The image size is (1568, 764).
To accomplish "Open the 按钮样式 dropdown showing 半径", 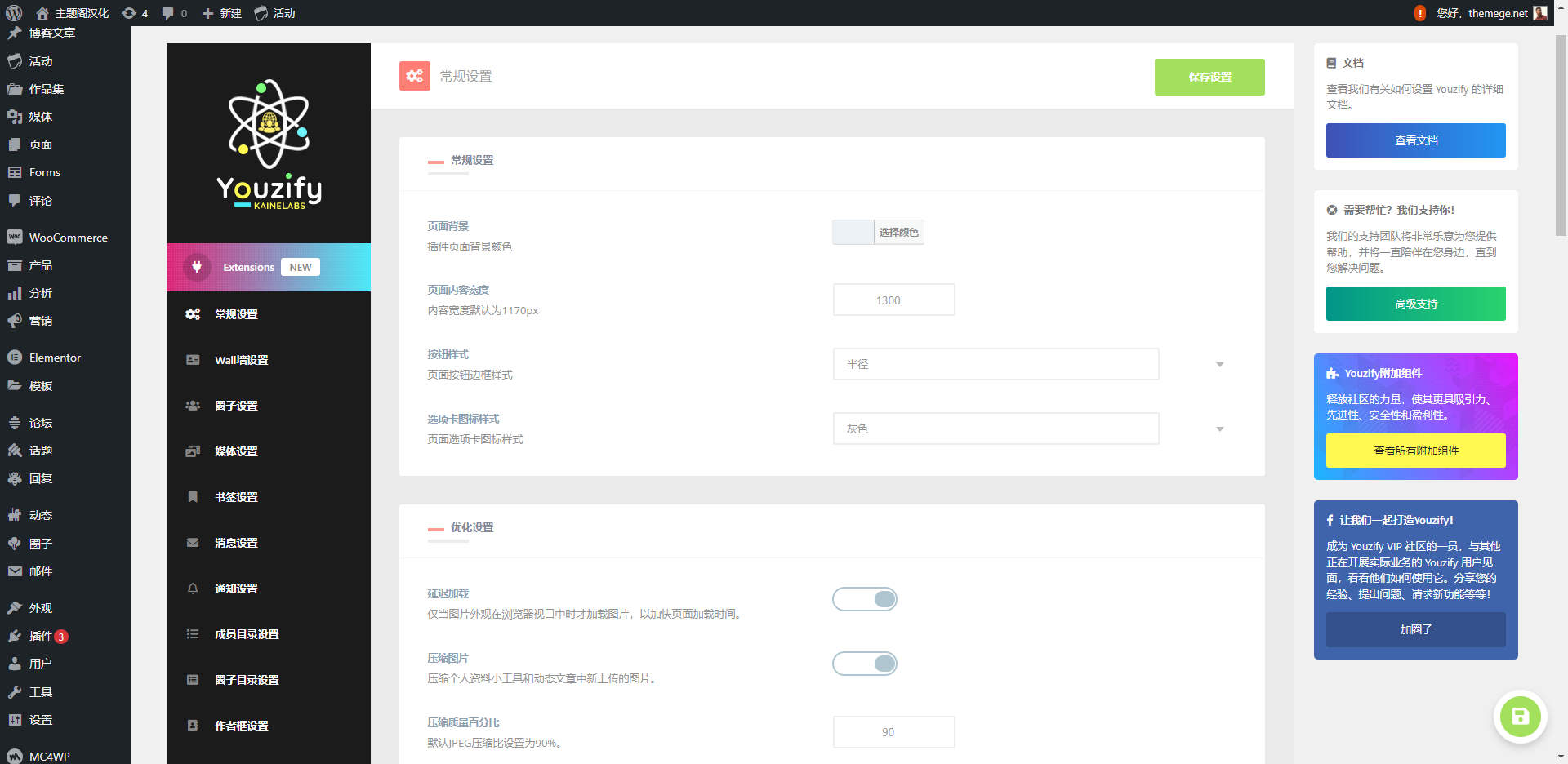I will click(996, 364).
